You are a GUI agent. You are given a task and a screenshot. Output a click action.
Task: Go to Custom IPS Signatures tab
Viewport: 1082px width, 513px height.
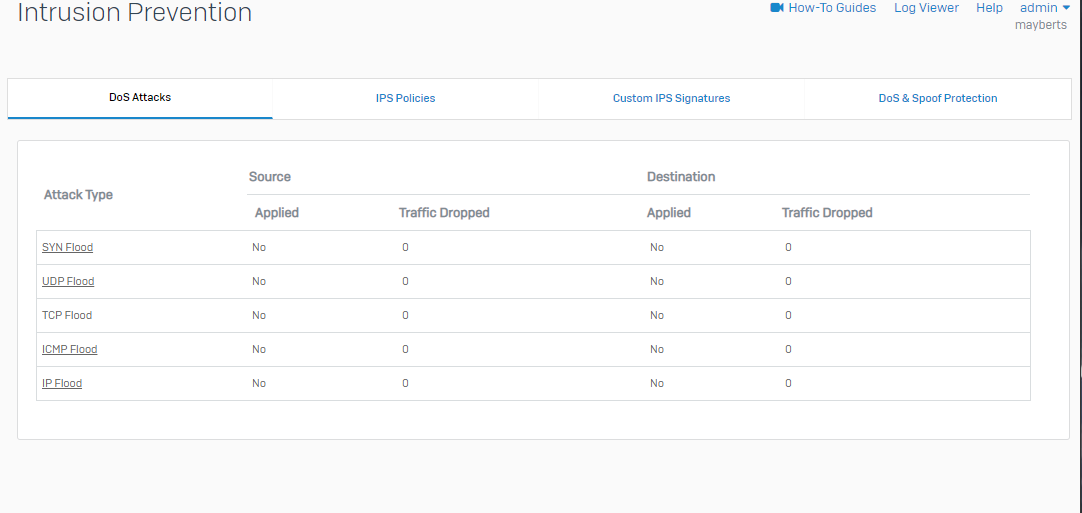point(671,99)
